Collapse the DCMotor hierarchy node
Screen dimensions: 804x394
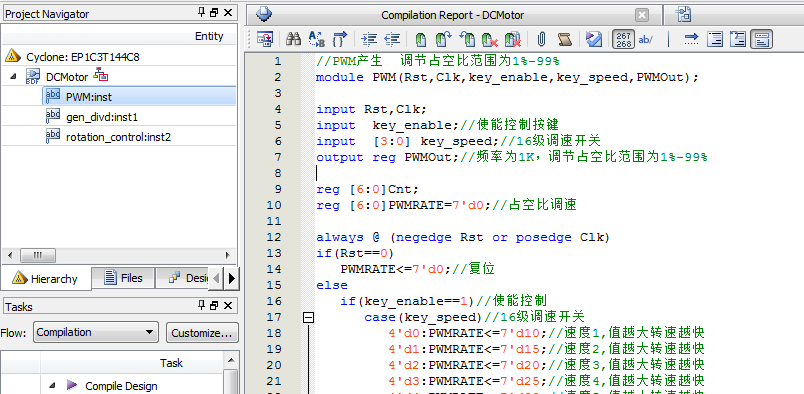point(13,77)
